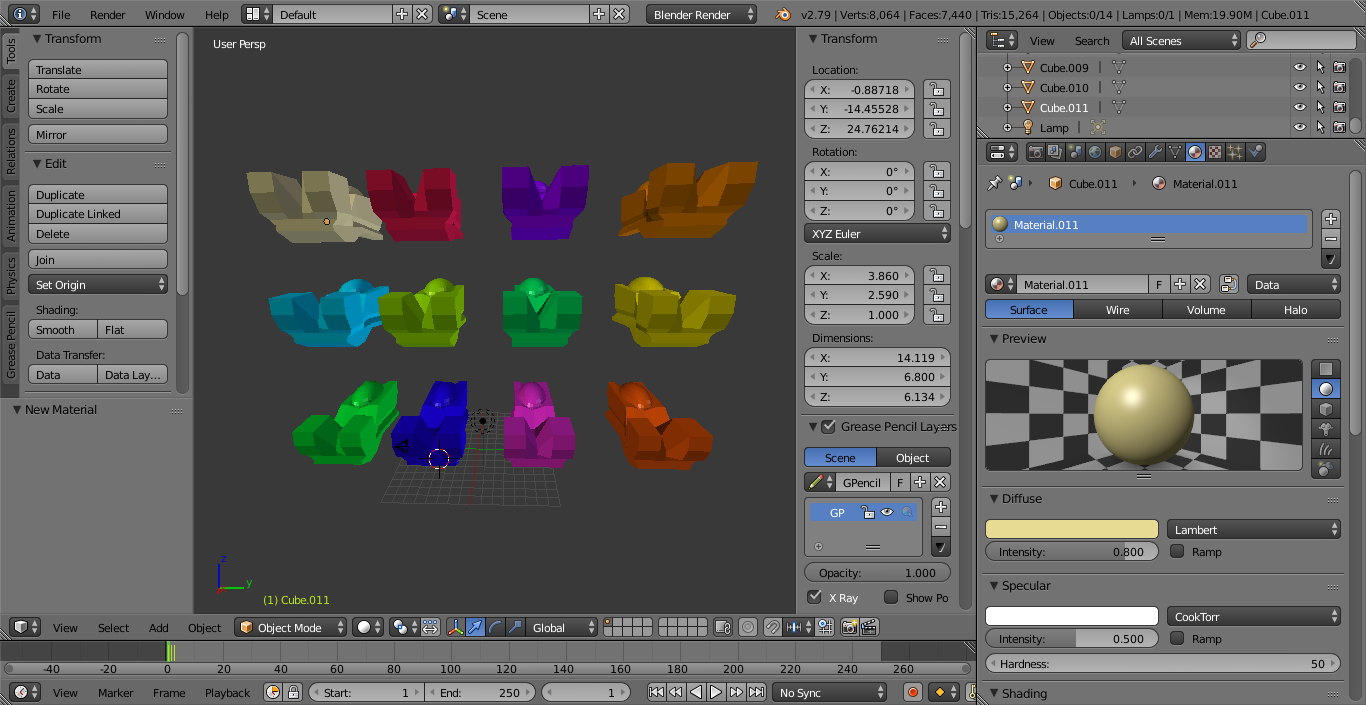Click the Smooth shading button
The height and width of the screenshot is (705, 1366).
coord(63,329)
